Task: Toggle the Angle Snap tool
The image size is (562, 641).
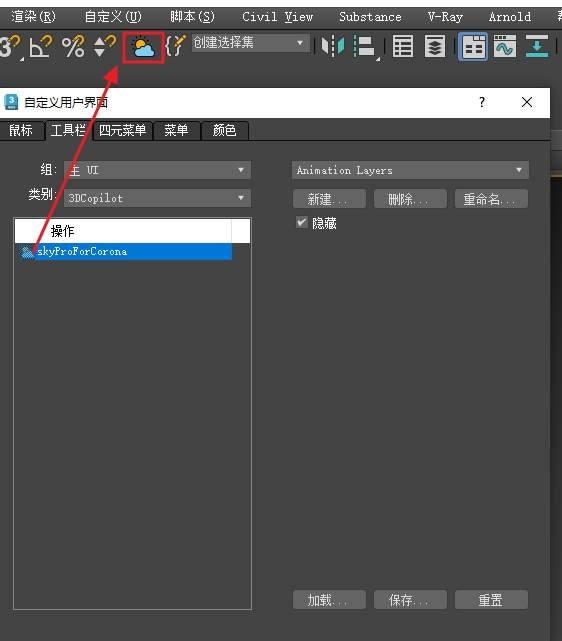Action: (41, 46)
